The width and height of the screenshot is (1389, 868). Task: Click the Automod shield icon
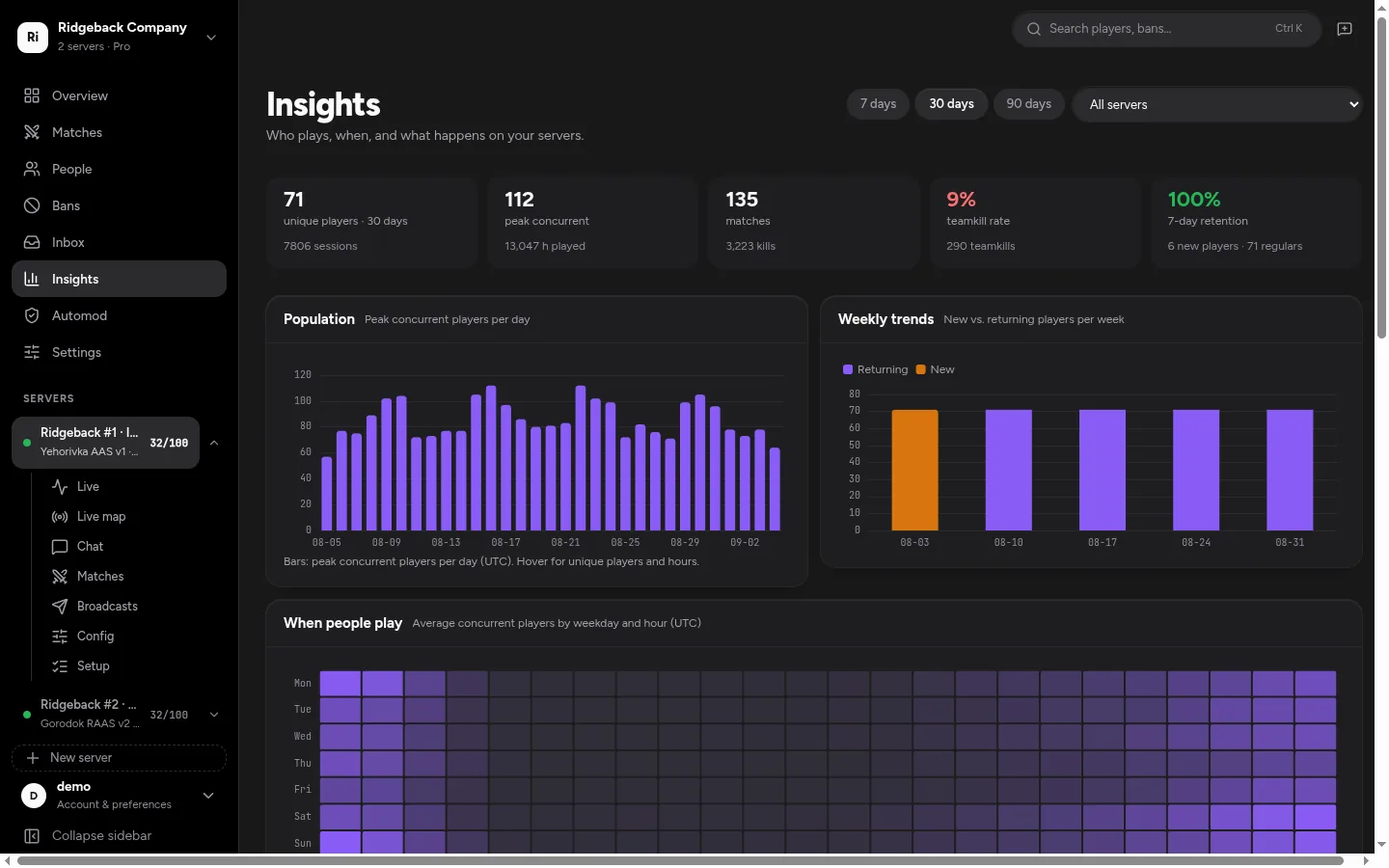point(32,315)
